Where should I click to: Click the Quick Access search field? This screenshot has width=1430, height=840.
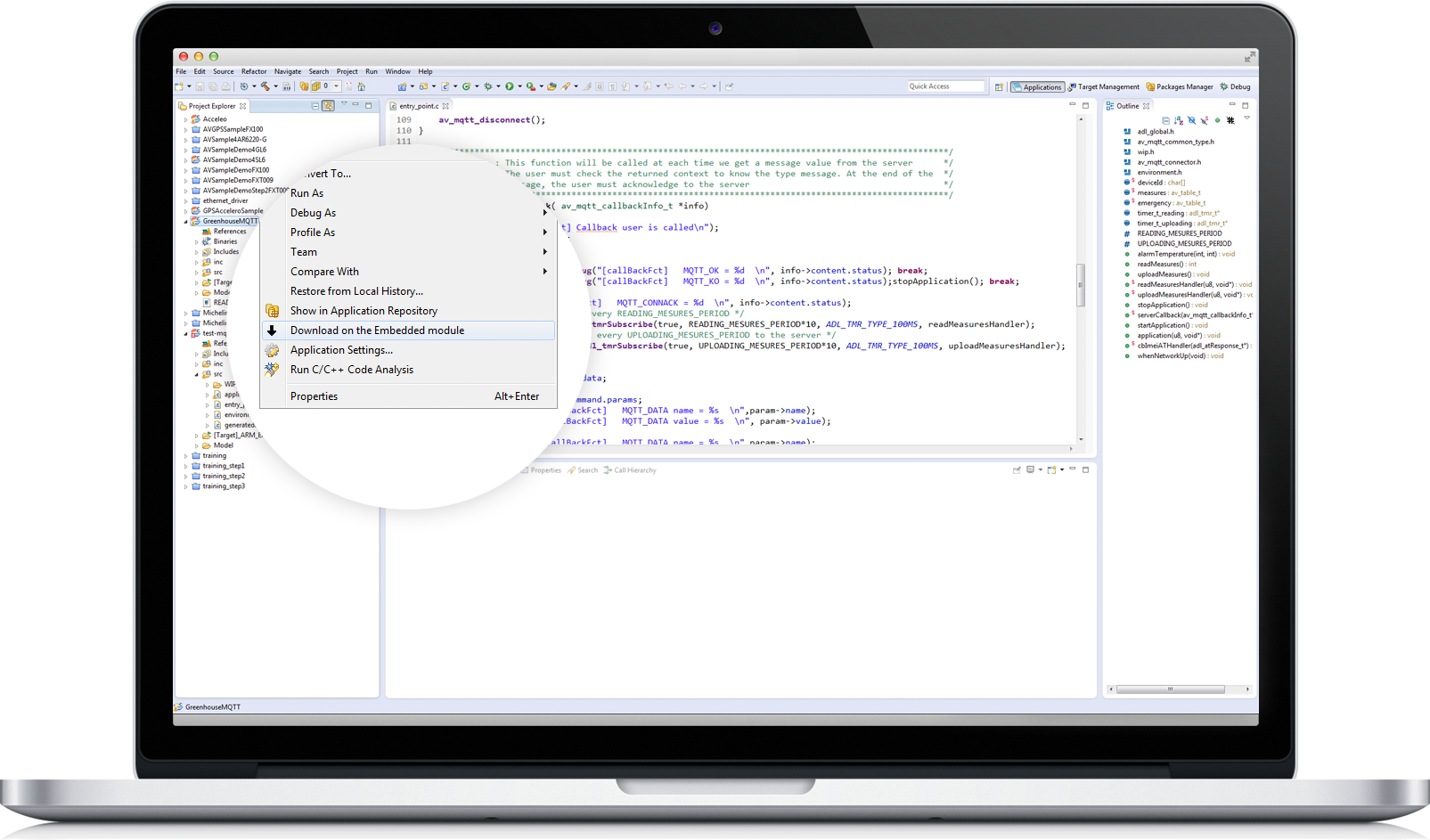click(x=944, y=86)
